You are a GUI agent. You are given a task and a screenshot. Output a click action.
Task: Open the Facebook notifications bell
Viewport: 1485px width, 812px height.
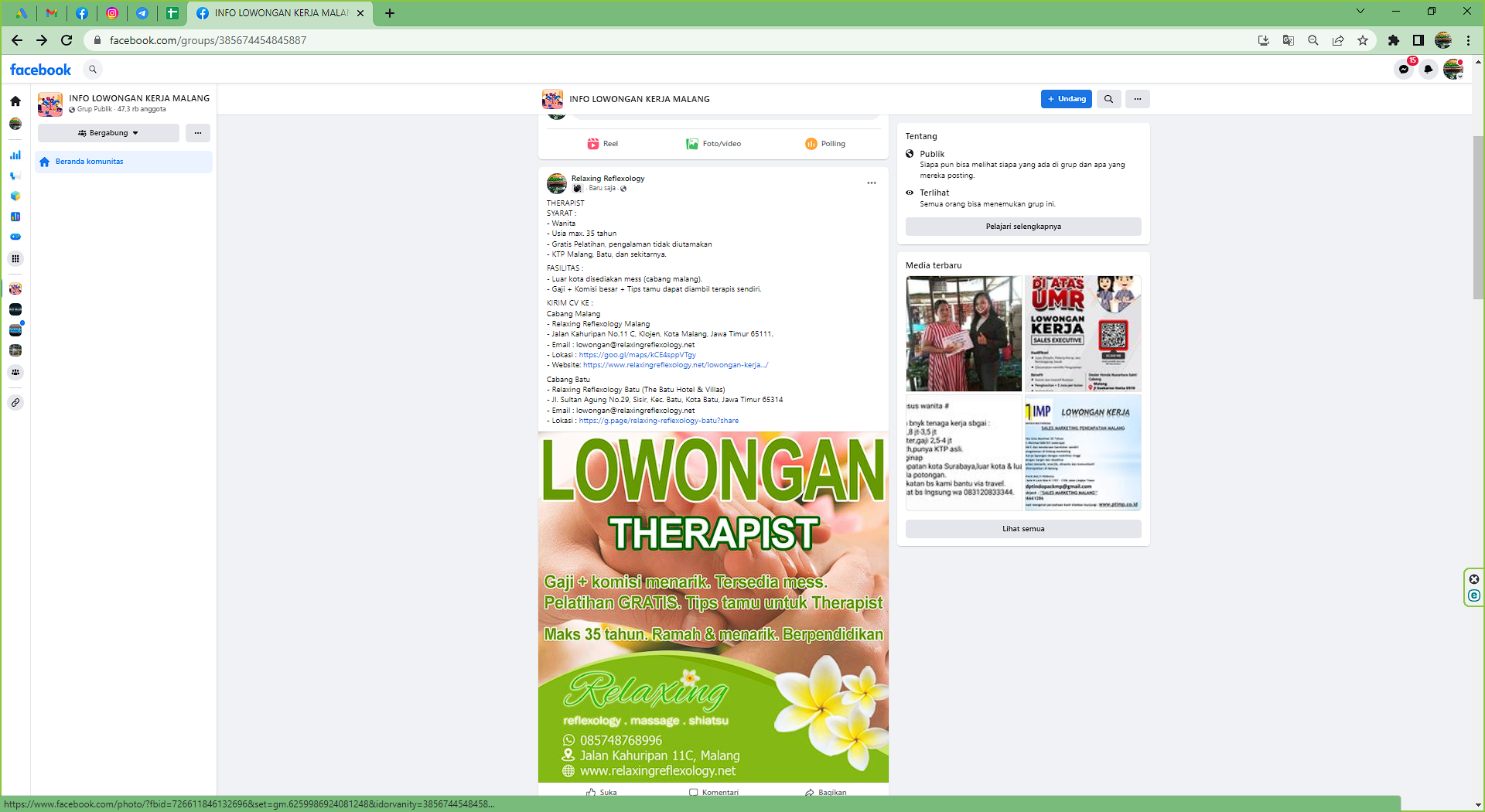coord(1429,70)
